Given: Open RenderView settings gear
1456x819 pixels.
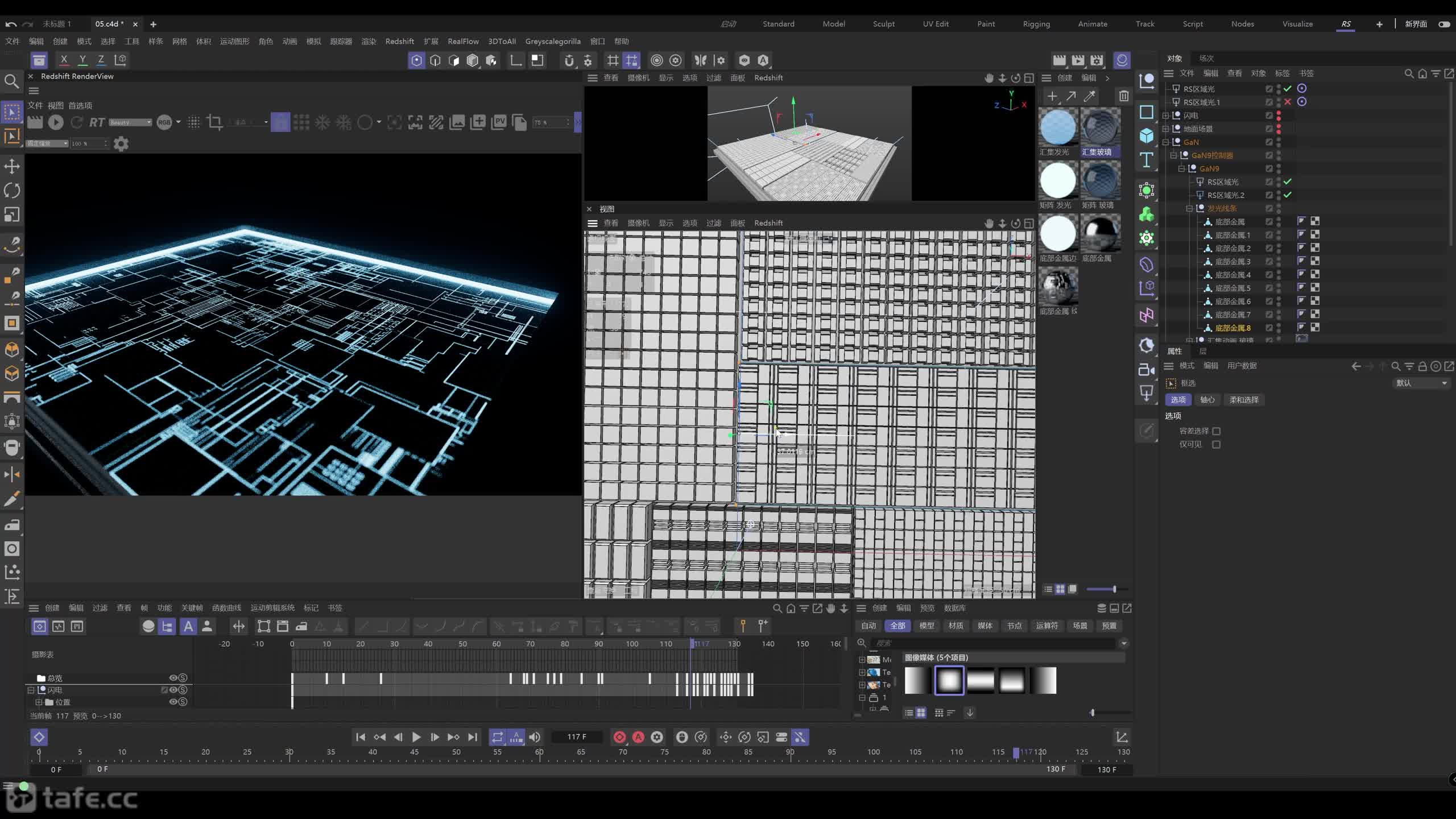Looking at the screenshot, I should click(121, 143).
